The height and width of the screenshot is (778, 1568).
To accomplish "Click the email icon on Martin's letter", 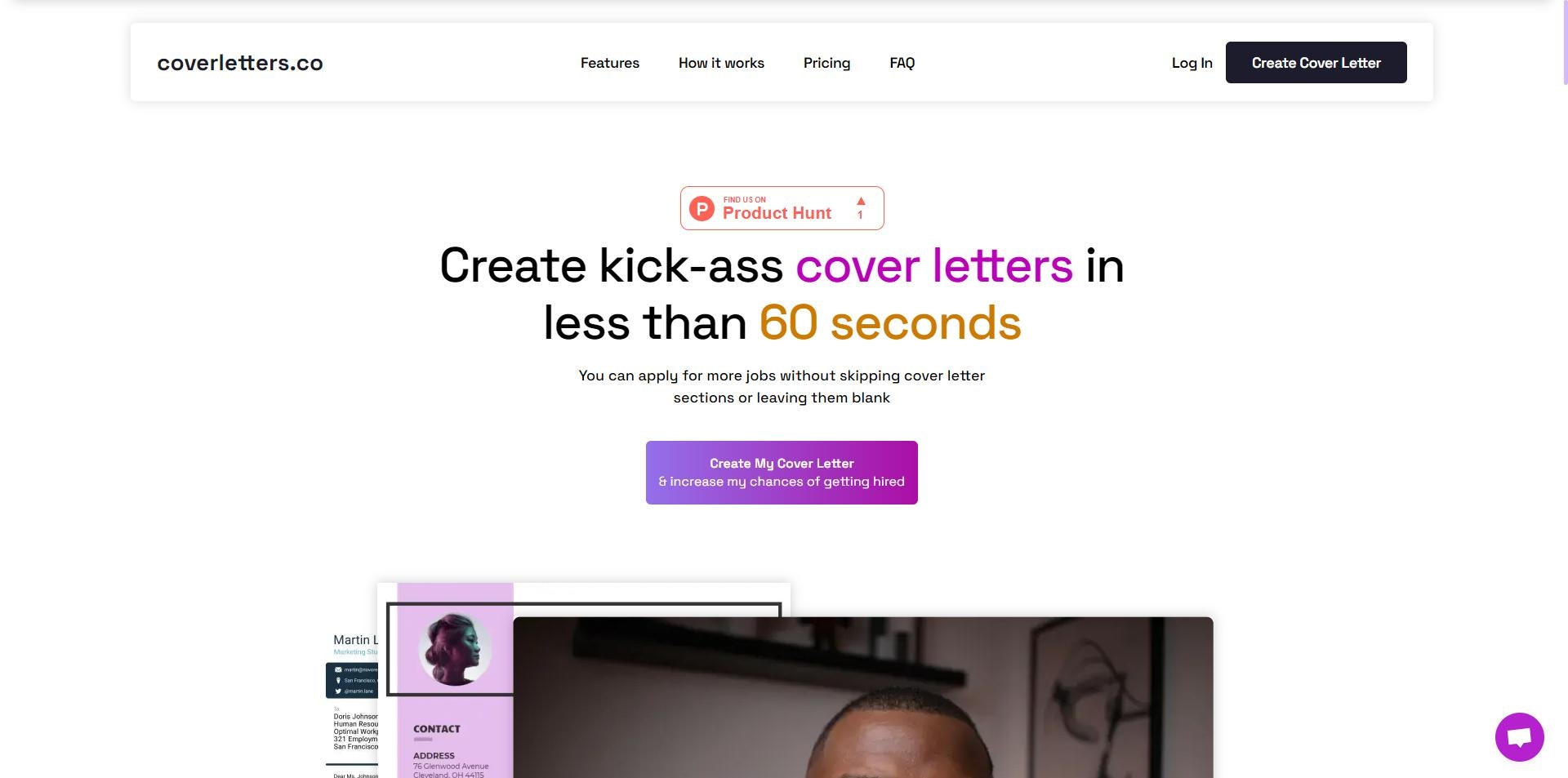I will pos(338,669).
